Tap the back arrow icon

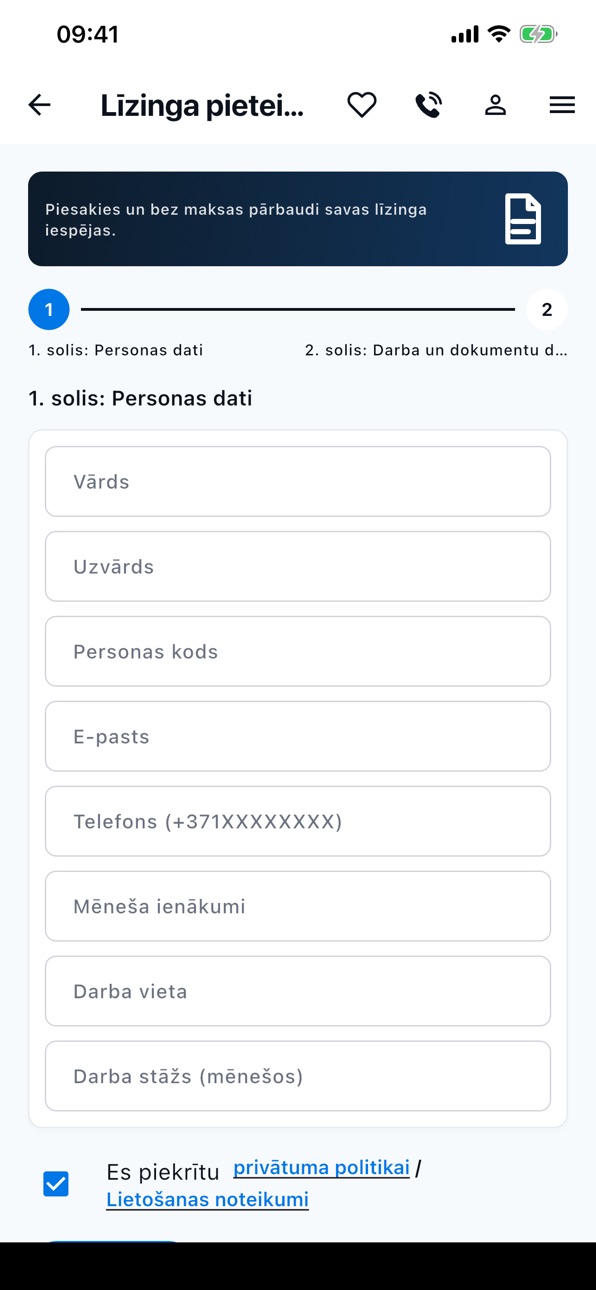[39, 105]
